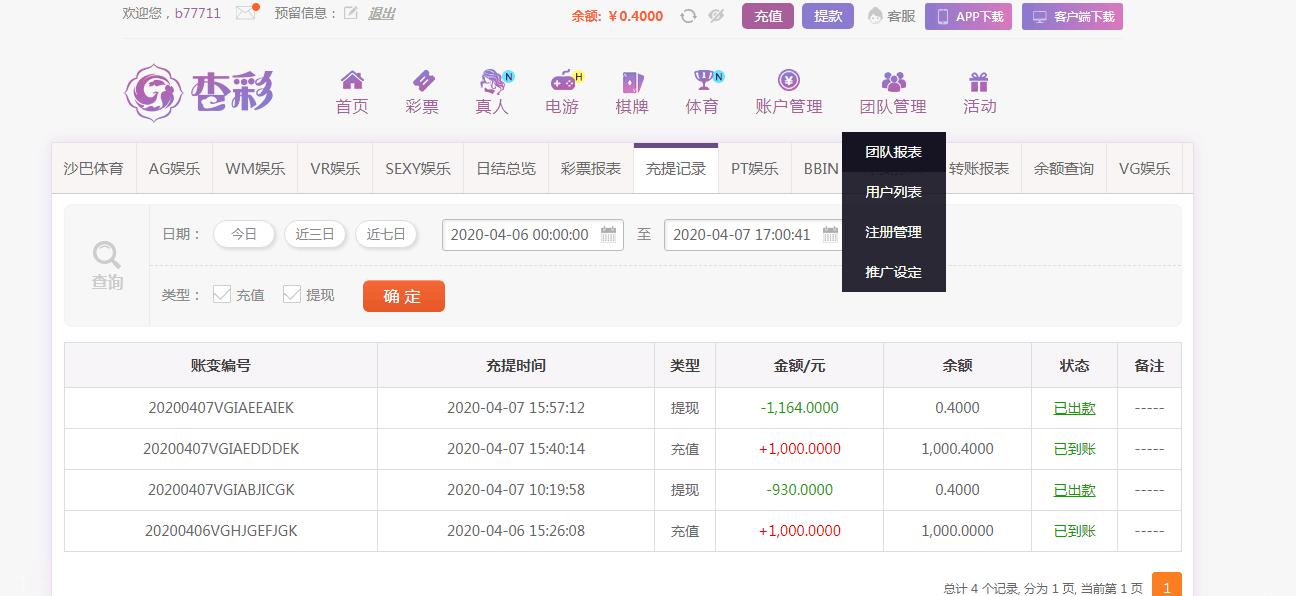Image resolution: width=1296 pixels, height=596 pixels.
Task: Select 用户列表 from the dropdown menu
Action: (x=894, y=192)
